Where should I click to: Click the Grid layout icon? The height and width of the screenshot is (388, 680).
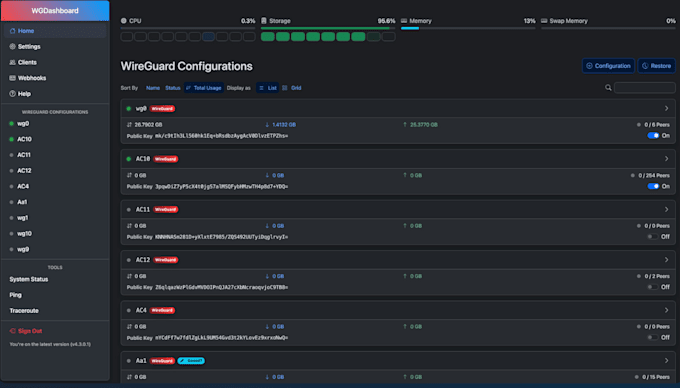click(x=284, y=88)
